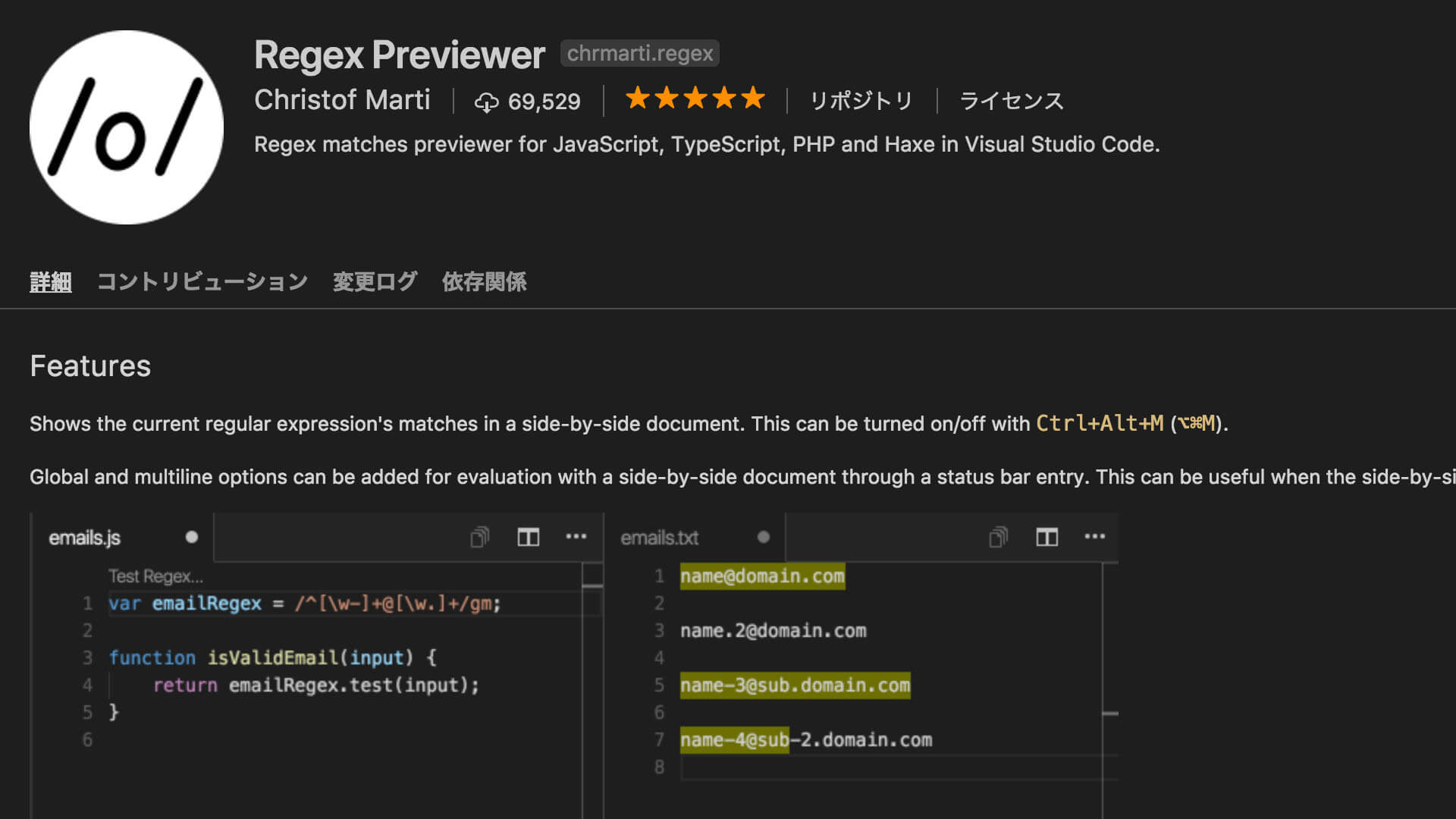Click the Regex Previewer /o/ logo
This screenshot has height=819, width=1456.
[x=127, y=127]
